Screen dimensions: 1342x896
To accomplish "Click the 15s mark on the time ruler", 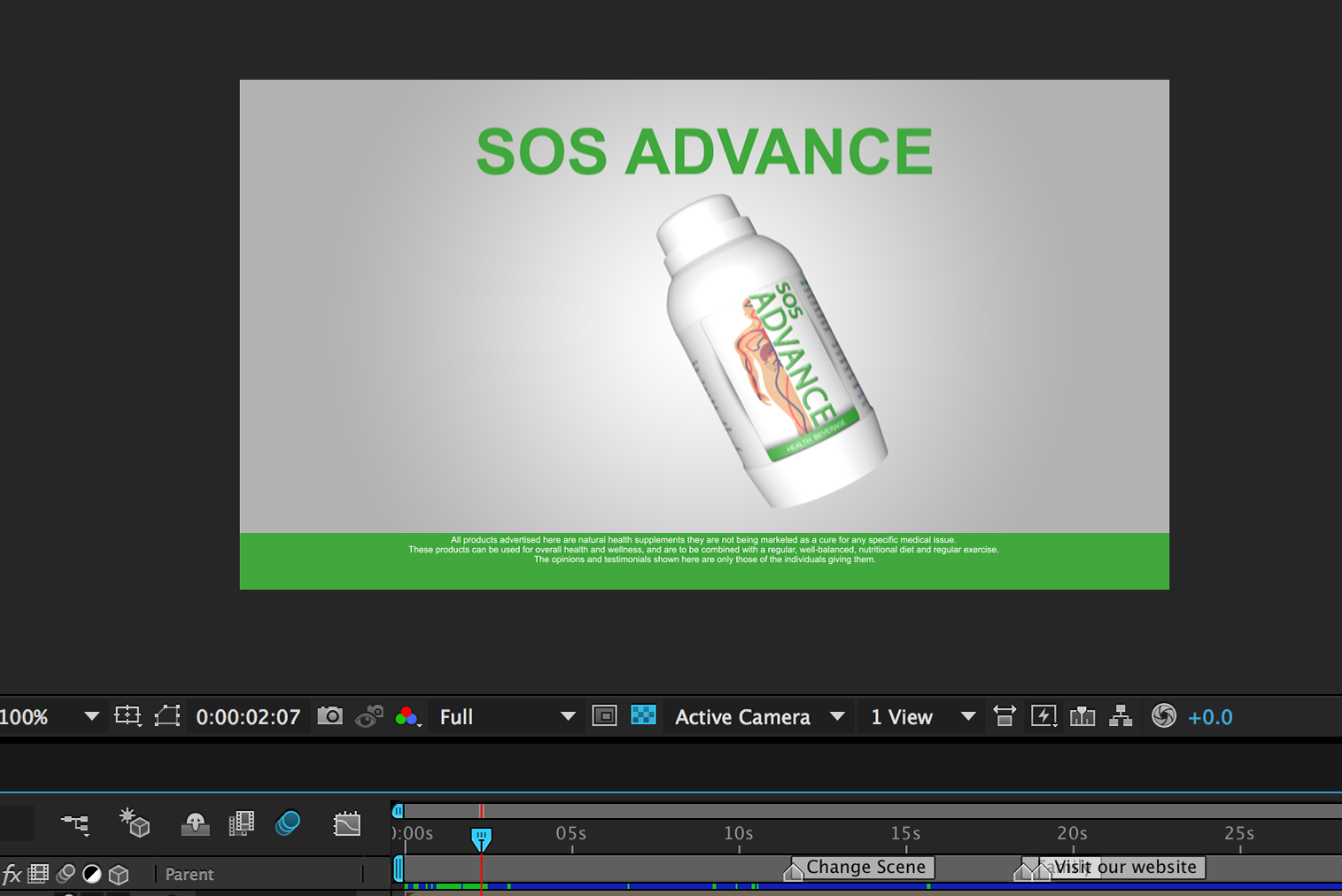I will pos(905,834).
